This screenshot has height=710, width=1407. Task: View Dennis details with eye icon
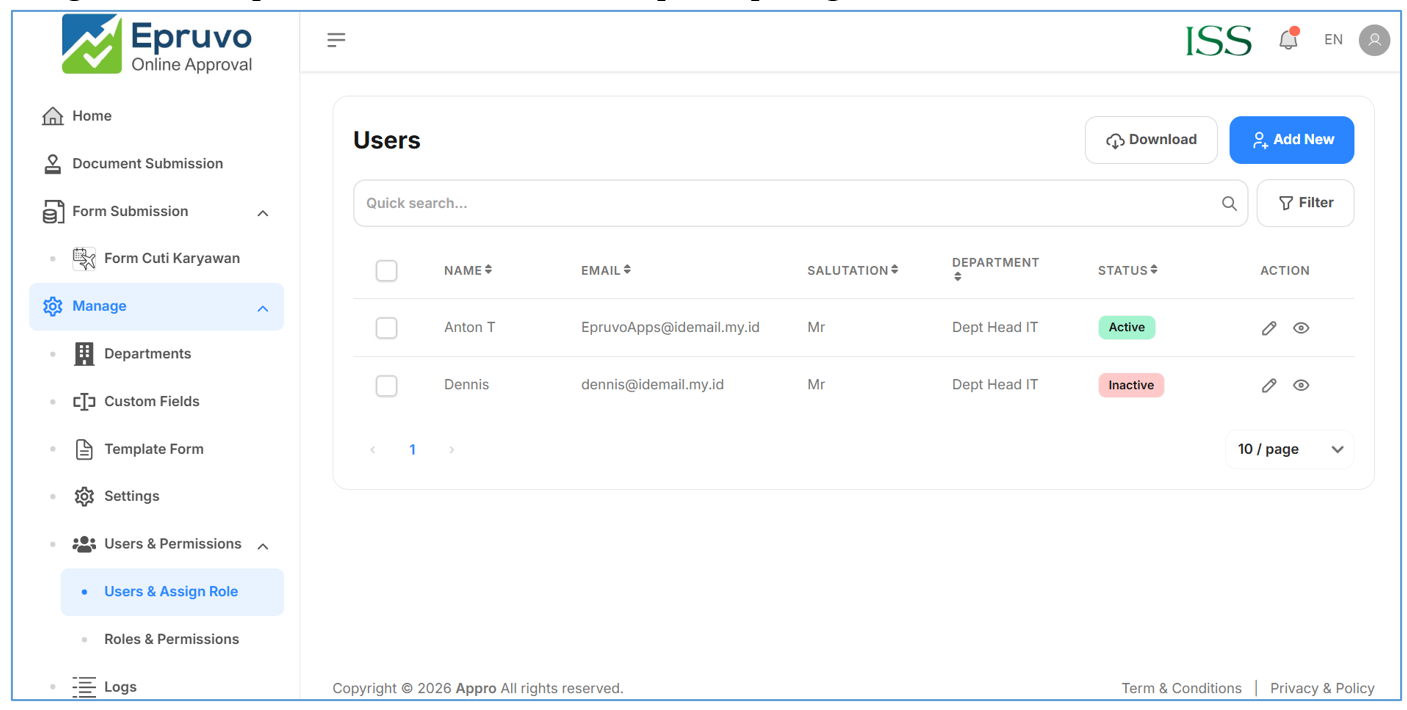pos(1301,385)
